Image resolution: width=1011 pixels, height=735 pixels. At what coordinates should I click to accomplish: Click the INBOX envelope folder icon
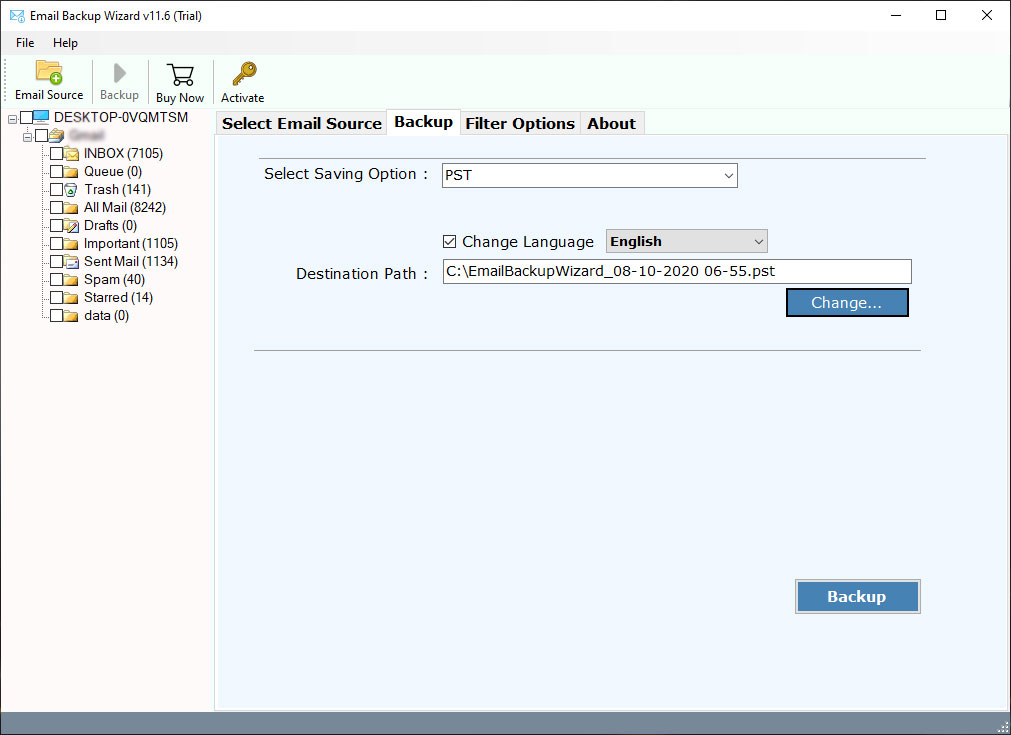pos(72,153)
